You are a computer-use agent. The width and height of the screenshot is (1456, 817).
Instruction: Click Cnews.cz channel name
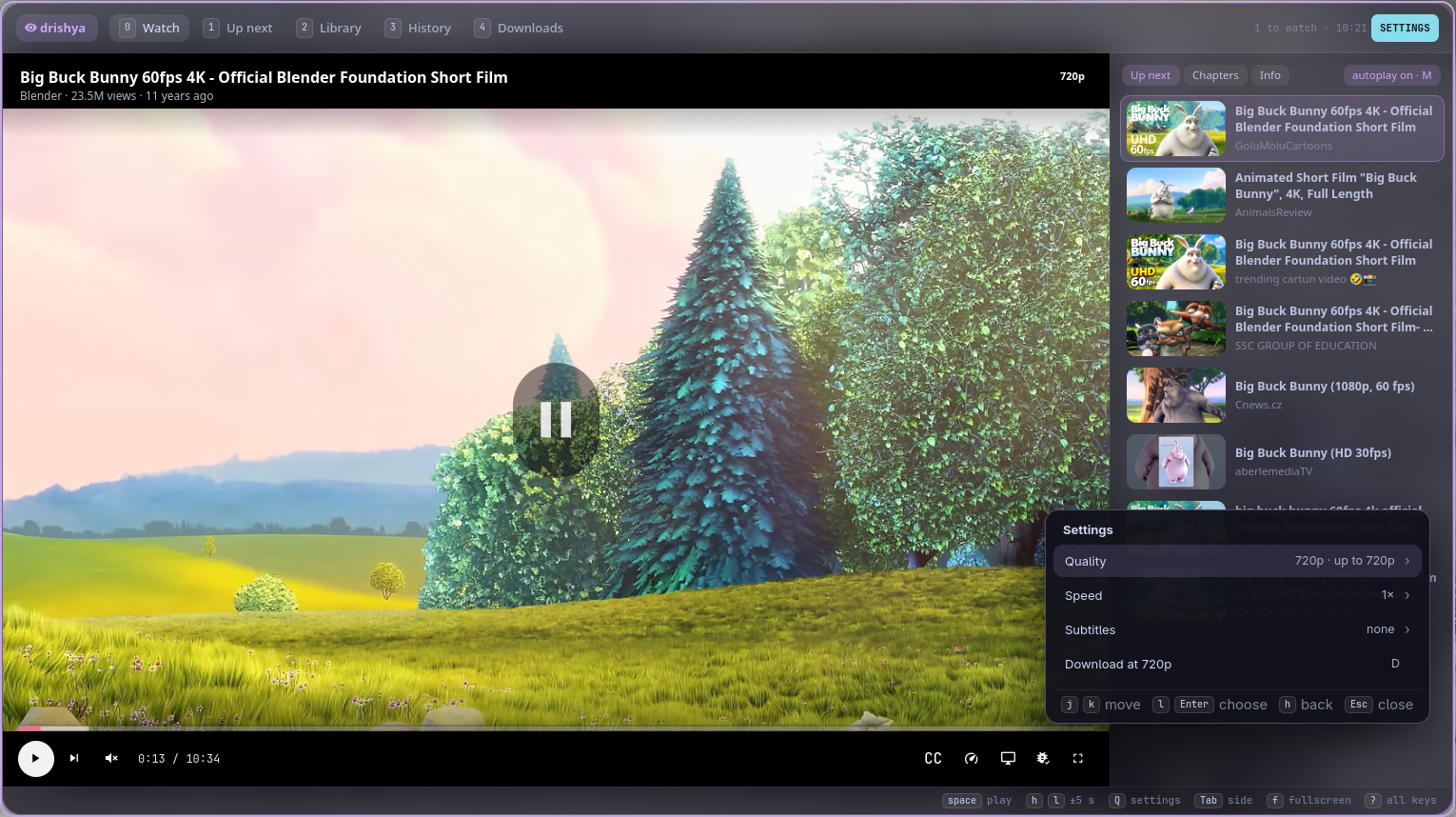pos(1258,405)
